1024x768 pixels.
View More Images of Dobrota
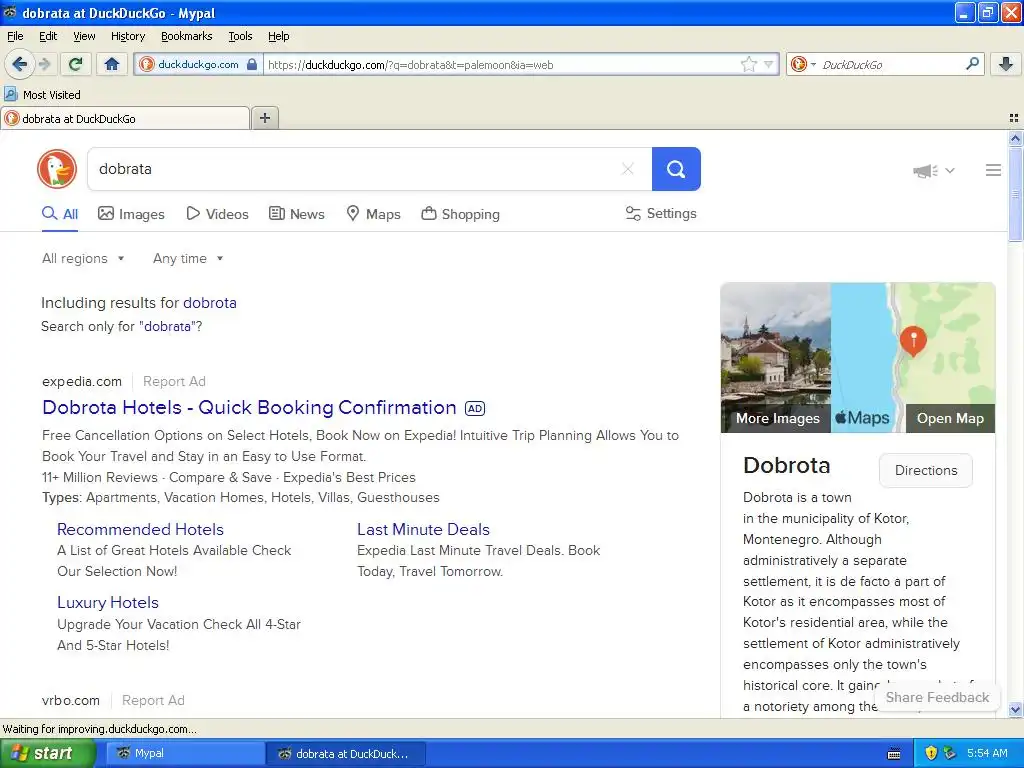pos(777,418)
